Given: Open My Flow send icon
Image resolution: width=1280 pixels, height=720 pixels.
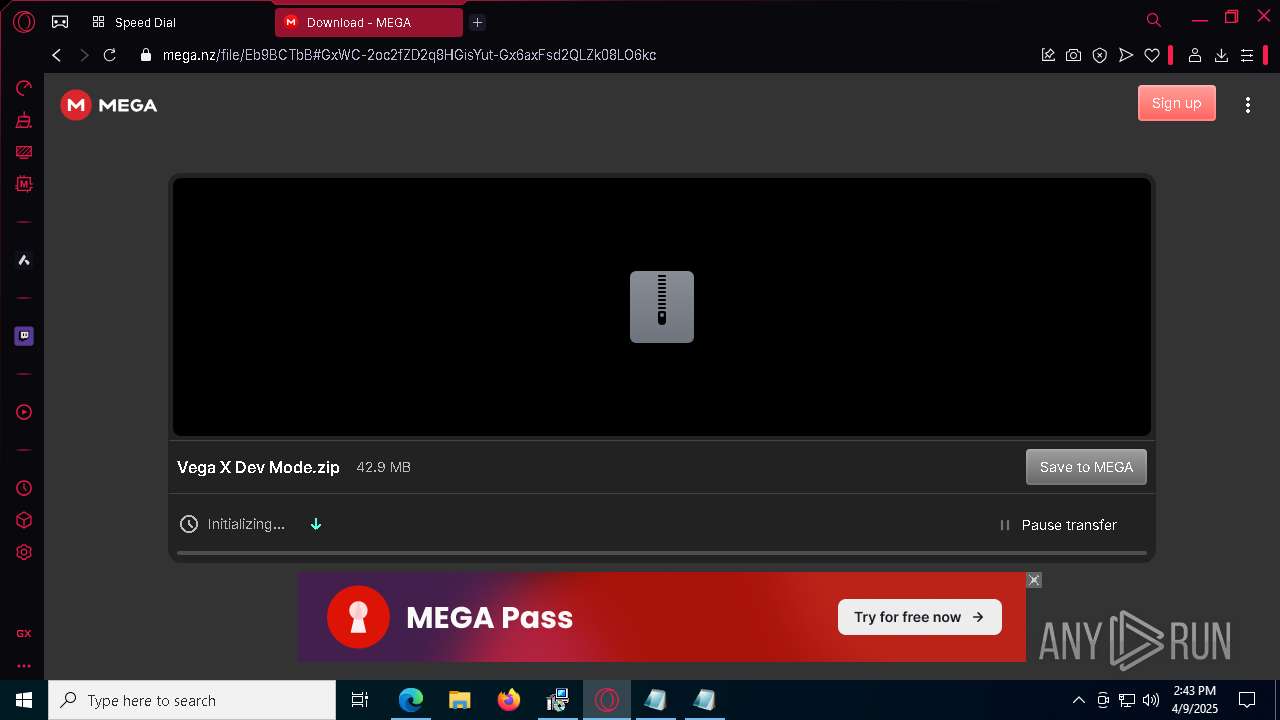Looking at the screenshot, I should pyautogui.click(x=1126, y=55).
